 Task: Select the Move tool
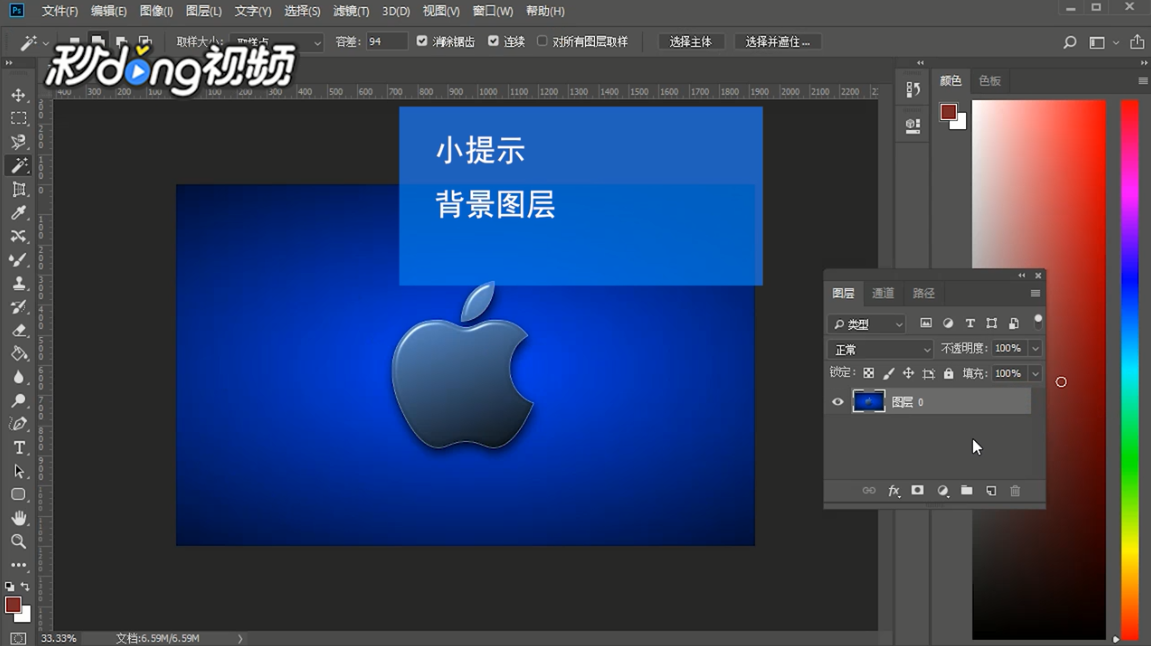pos(18,95)
